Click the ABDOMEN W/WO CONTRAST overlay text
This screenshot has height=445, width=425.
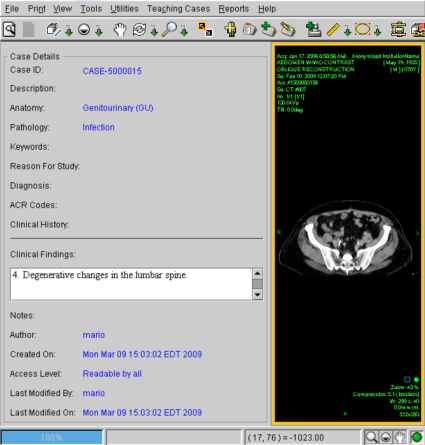(315, 62)
